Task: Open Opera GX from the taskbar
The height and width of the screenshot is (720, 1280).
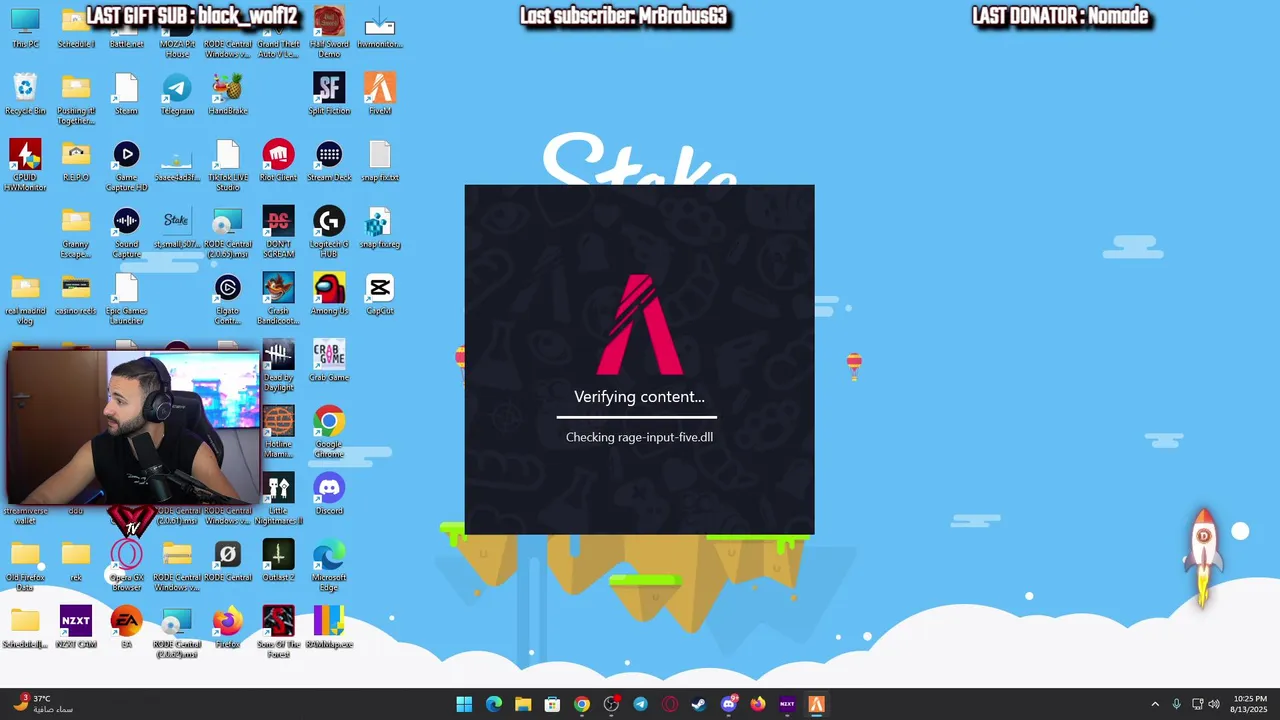Action: pyautogui.click(x=670, y=704)
